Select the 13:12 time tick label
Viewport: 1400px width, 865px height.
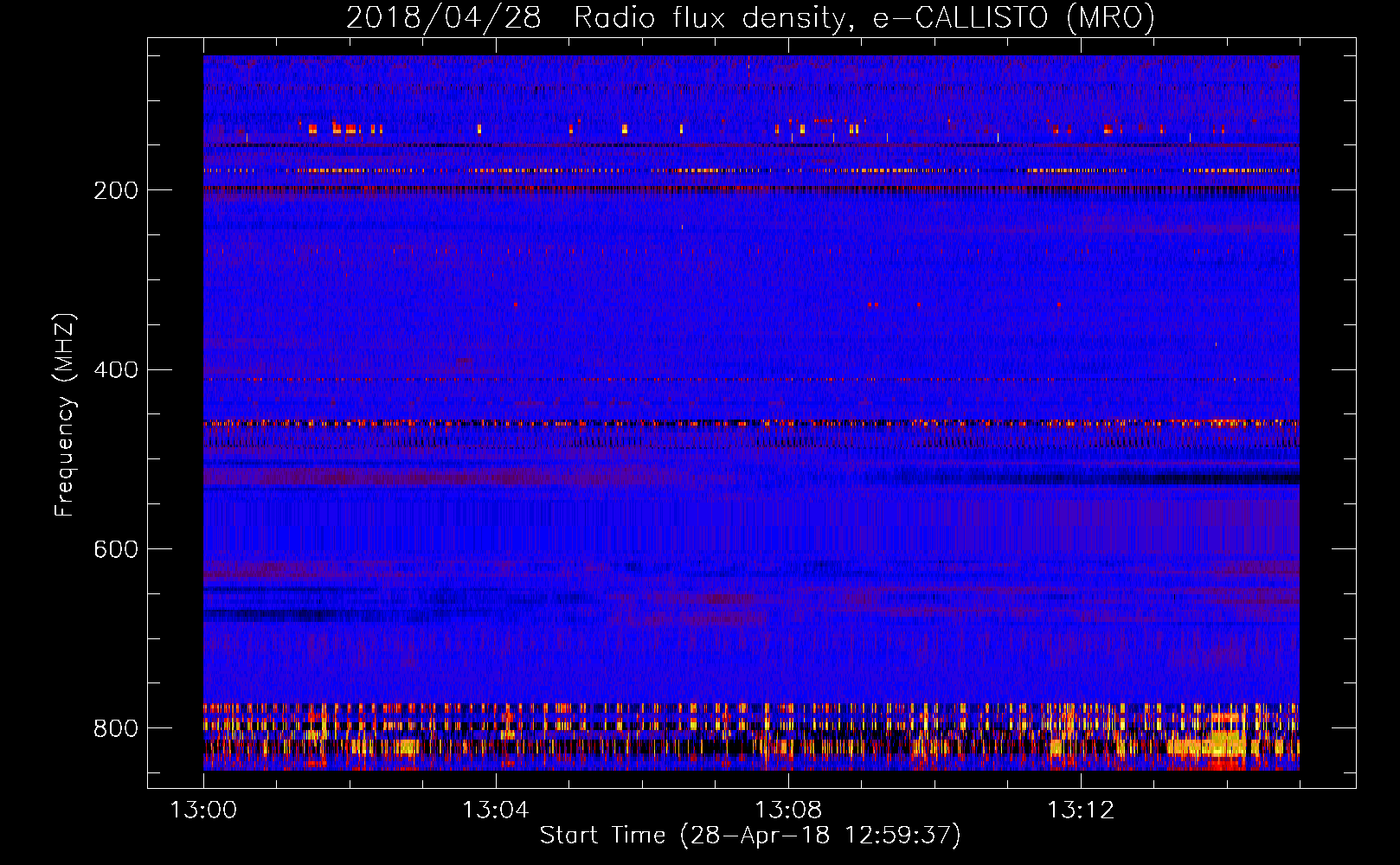pos(1081,811)
